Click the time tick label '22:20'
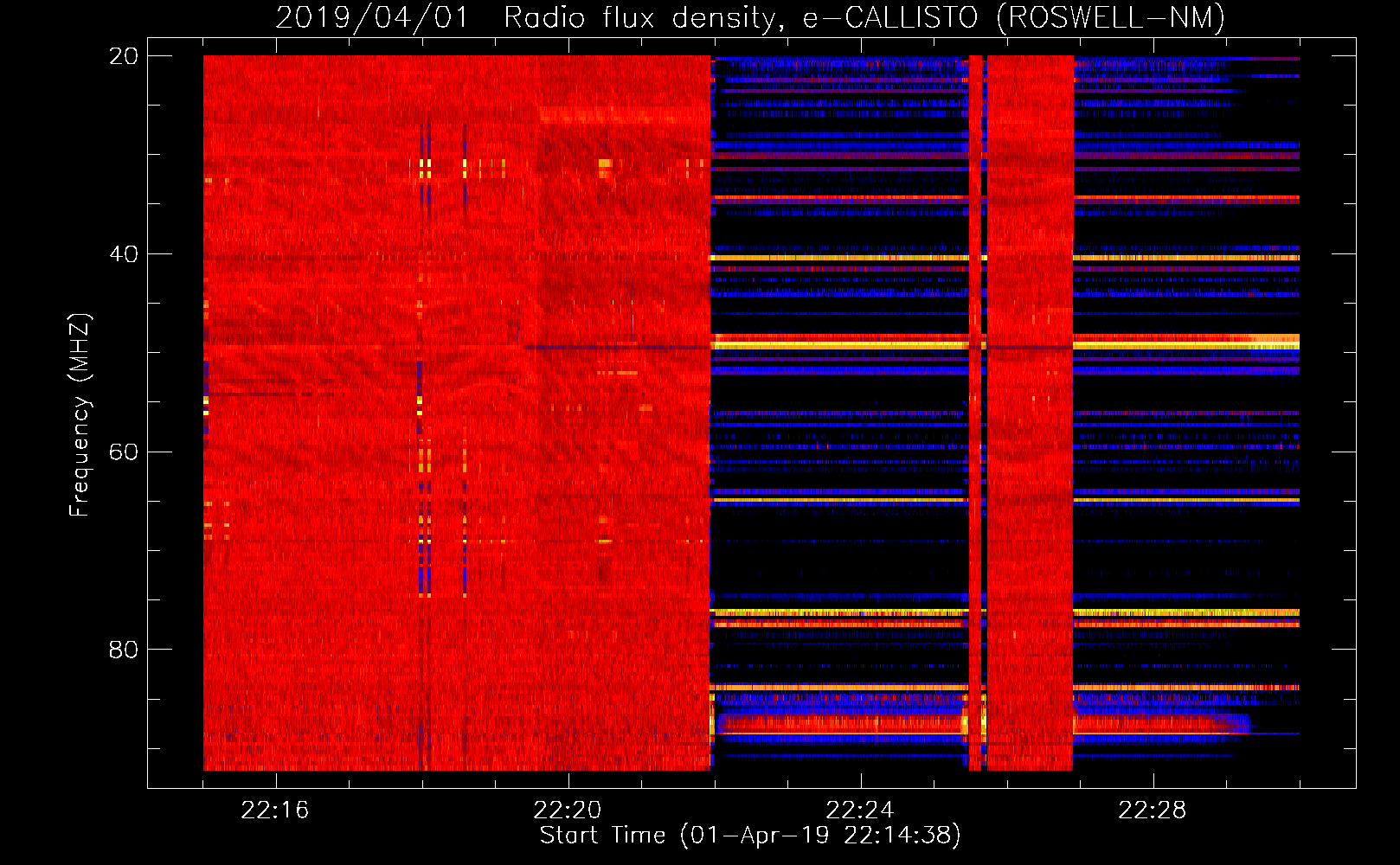1400x865 pixels. coord(567,811)
